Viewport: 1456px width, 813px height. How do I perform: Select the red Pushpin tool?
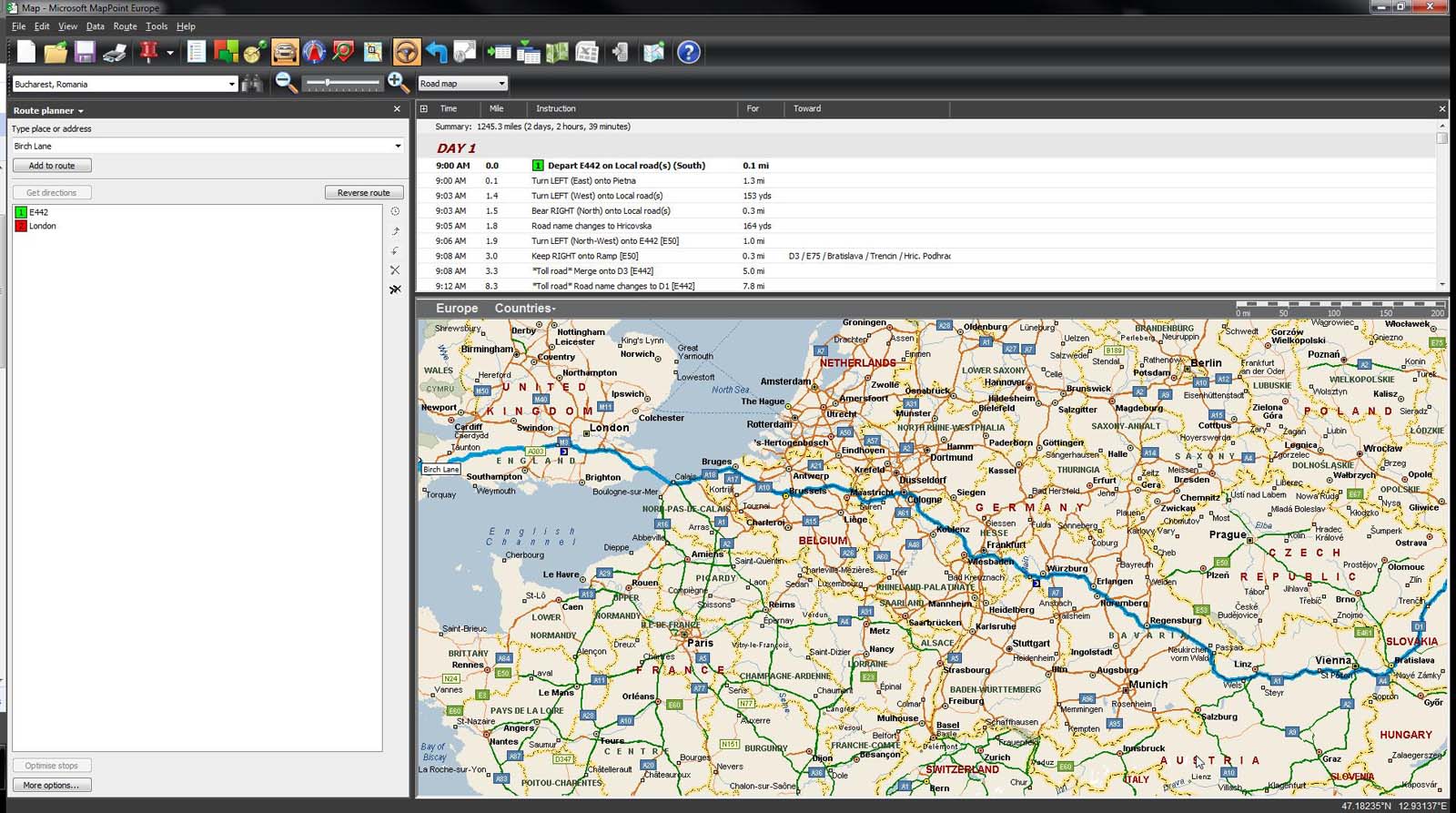point(149,52)
